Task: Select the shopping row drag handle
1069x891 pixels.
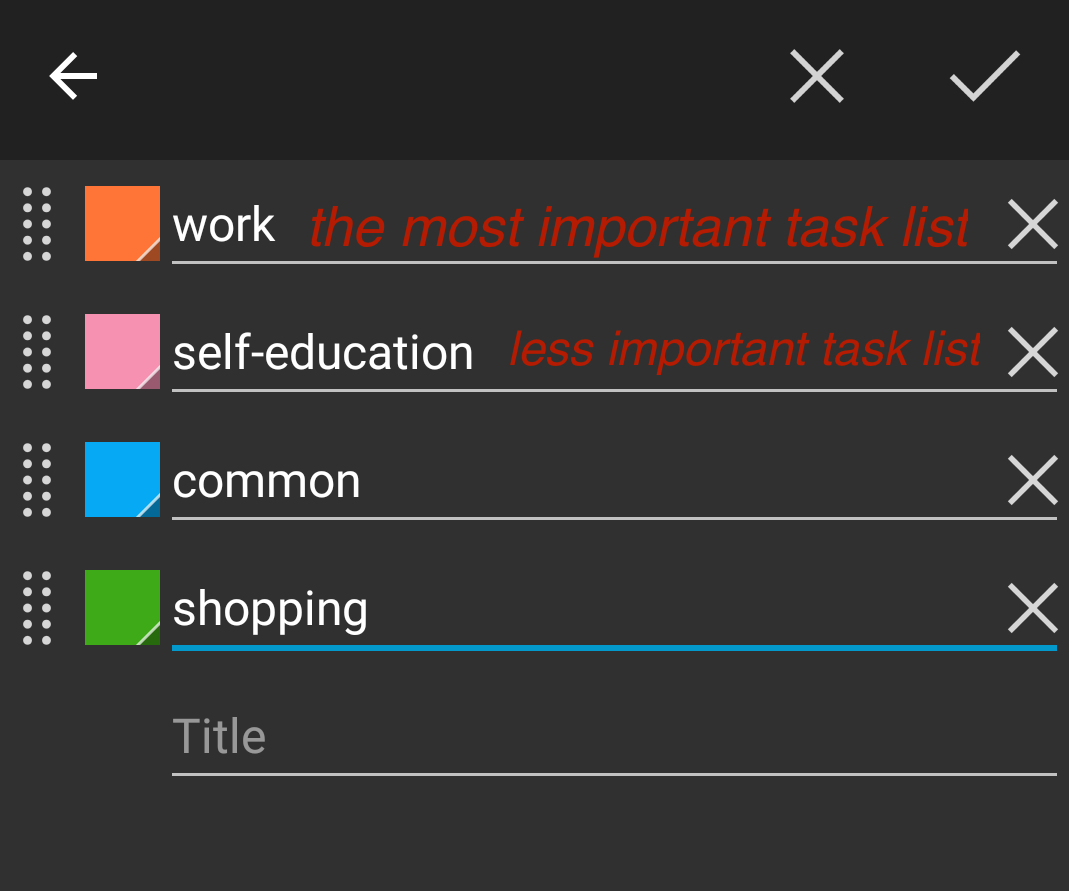Action: (37, 608)
